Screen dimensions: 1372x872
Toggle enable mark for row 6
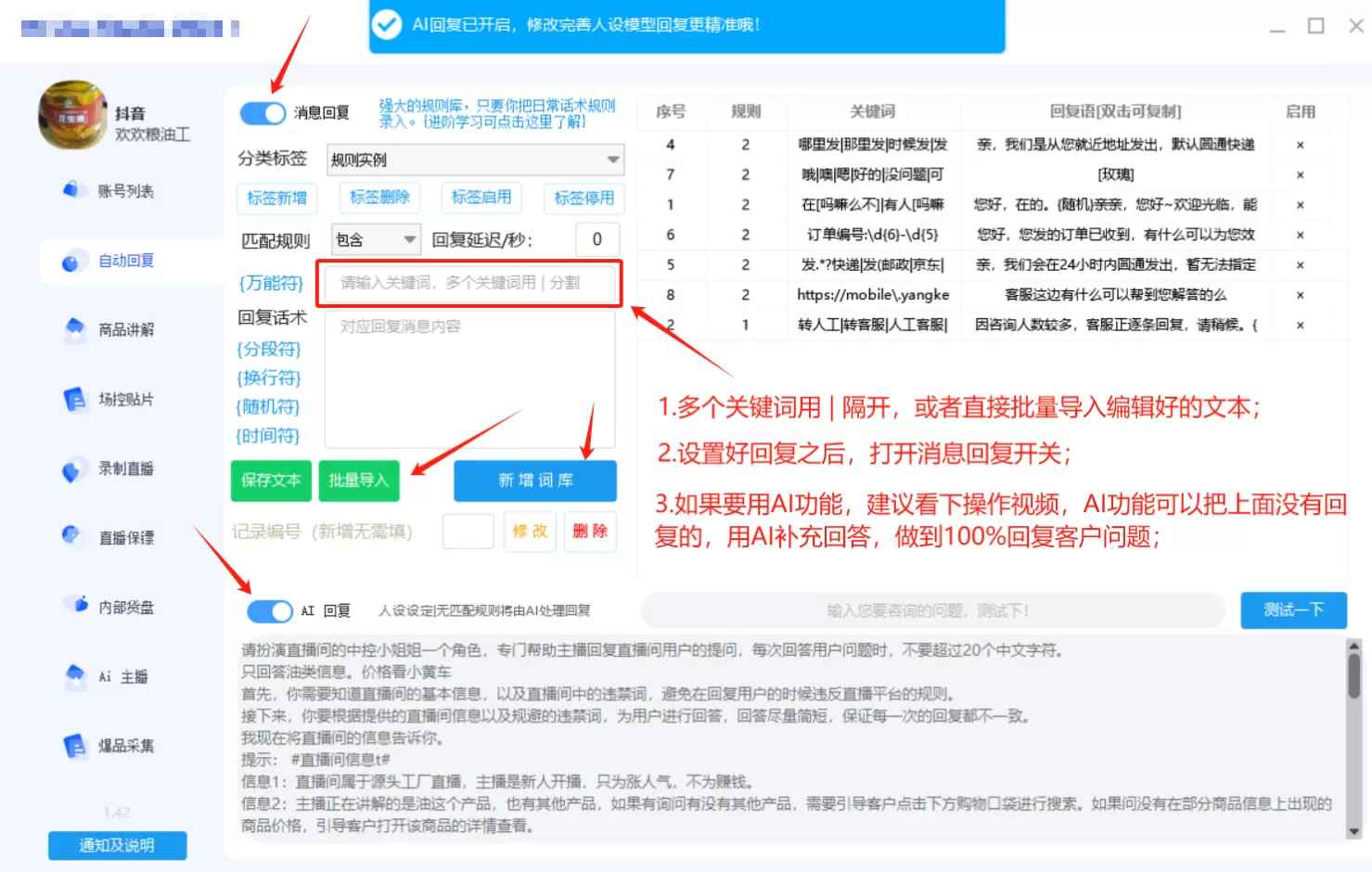tap(1300, 235)
